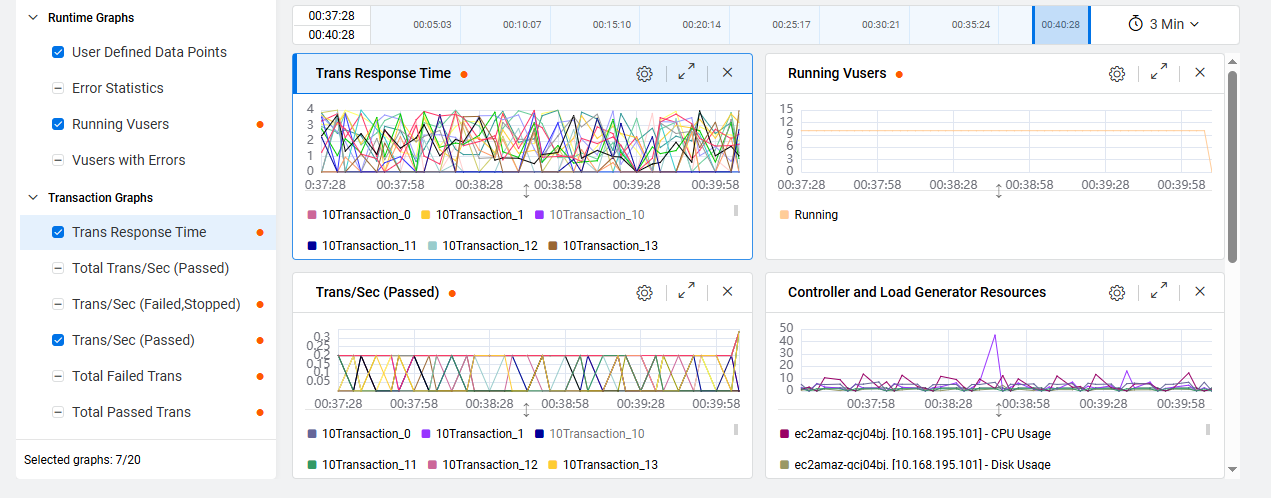Select Vusers with Errors graph item
1271x498 pixels.
point(128,160)
